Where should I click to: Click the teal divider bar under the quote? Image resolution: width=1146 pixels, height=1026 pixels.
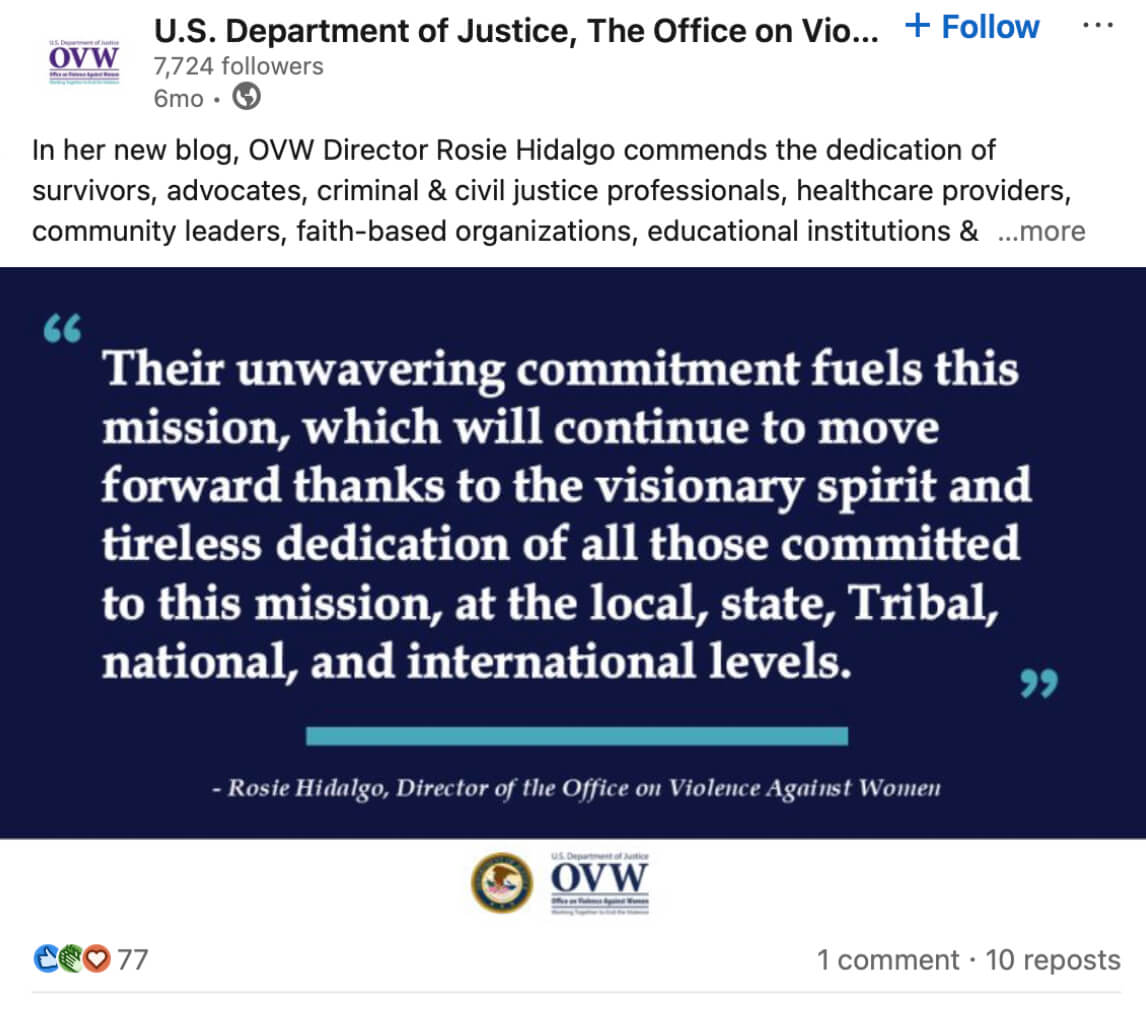[576, 736]
